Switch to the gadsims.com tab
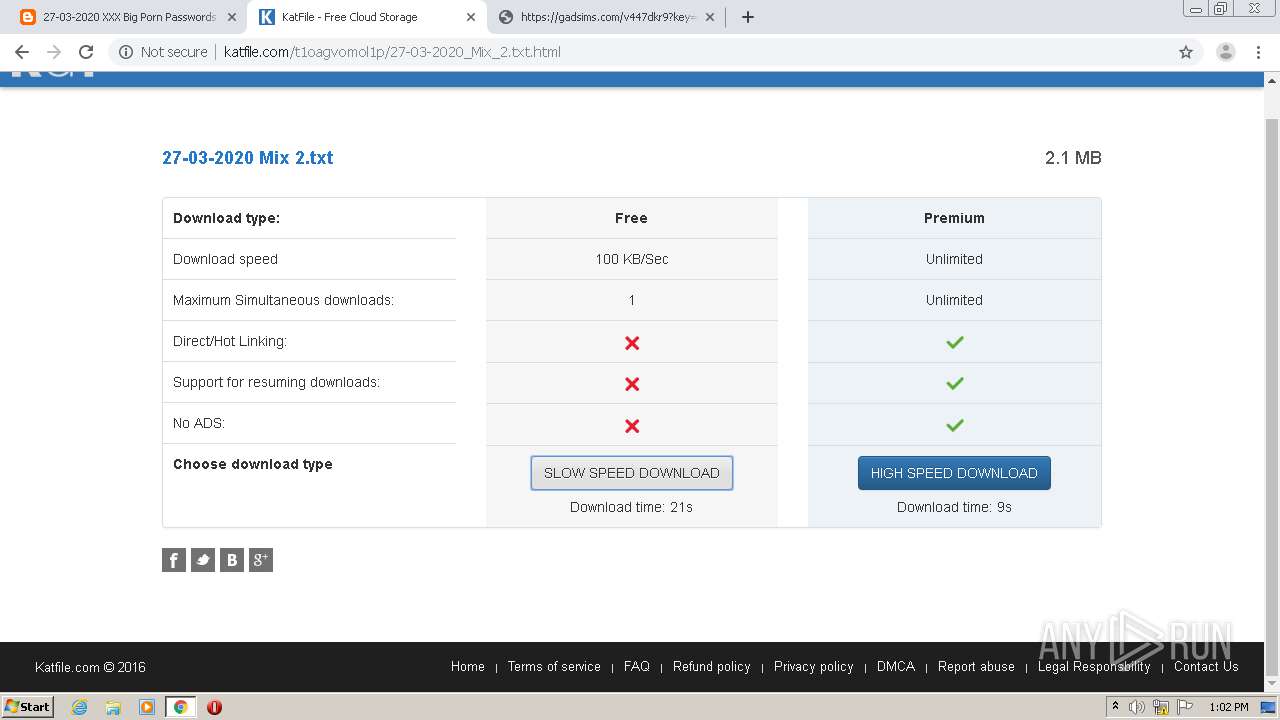The height and width of the screenshot is (720, 1280). tap(605, 17)
